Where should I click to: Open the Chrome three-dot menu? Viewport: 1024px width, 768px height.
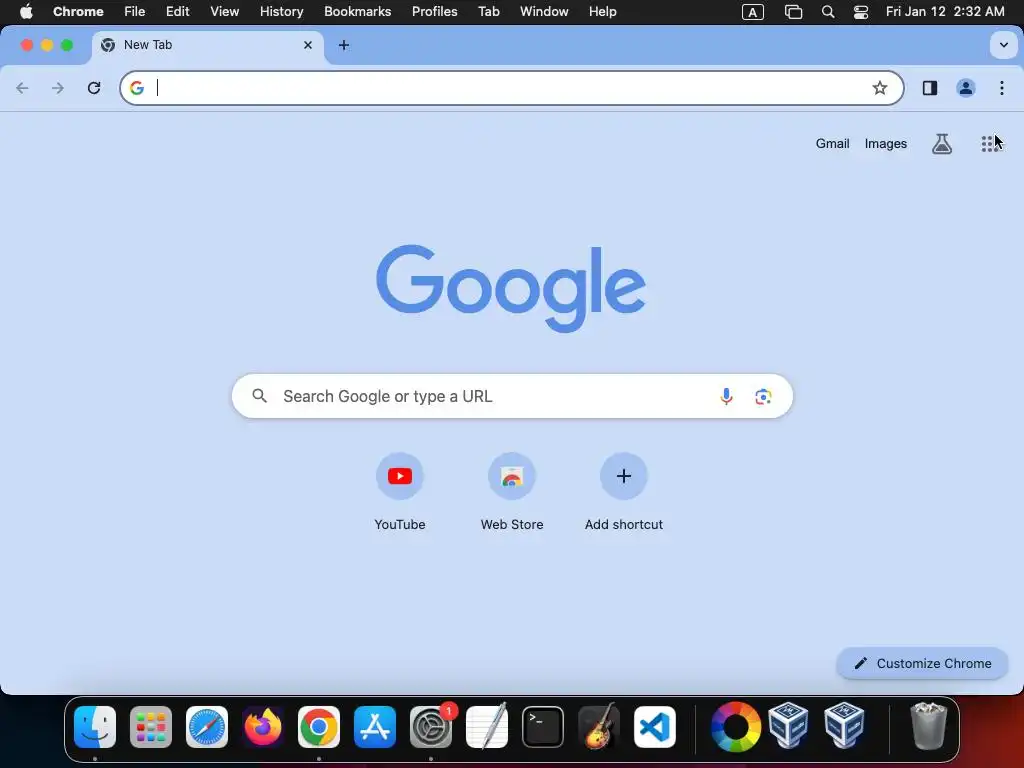pyautogui.click(x=1002, y=88)
